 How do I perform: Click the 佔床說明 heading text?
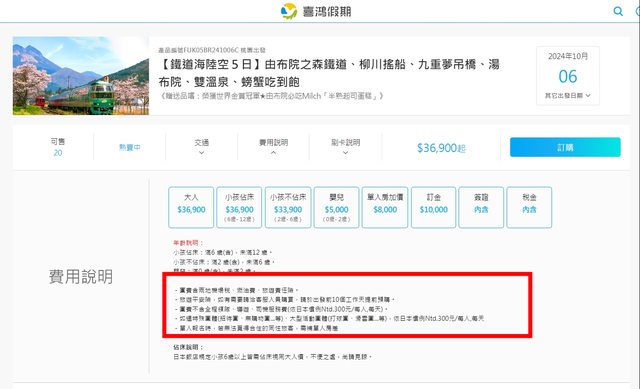pyautogui.click(x=188, y=347)
